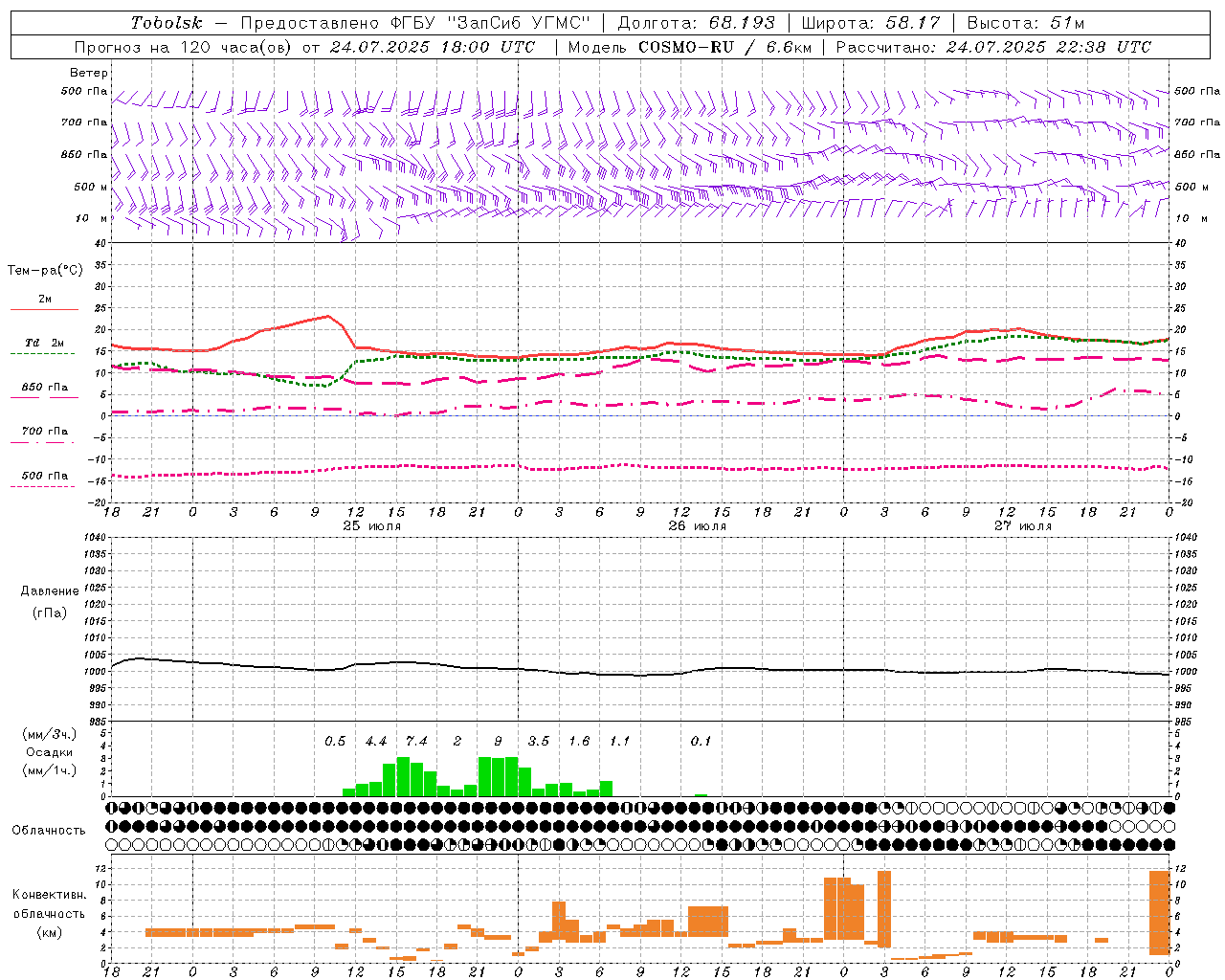This screenshot has width=1225, height=980.
Task: Click the precipitation total '4.4'
Action: [x=376, y=741]
